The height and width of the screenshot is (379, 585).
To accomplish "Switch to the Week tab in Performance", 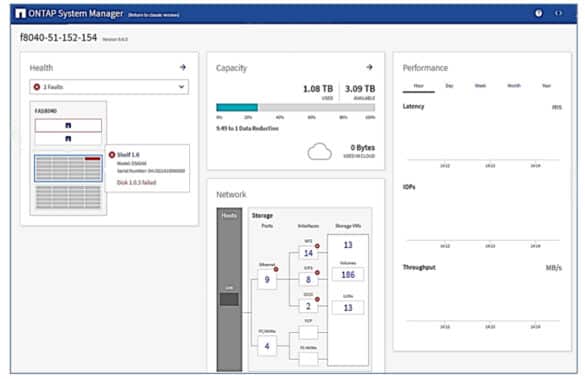I will [x=480, y=86].
